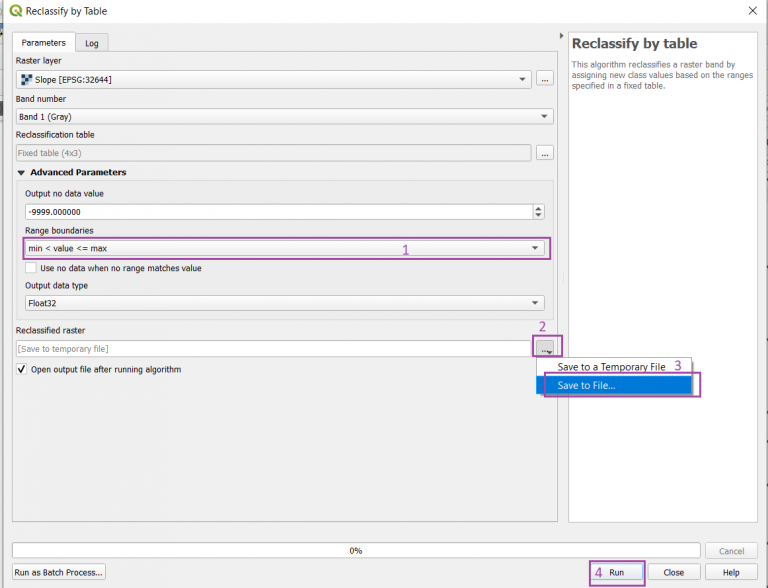Decrease the output no data value
The image size is (768, 588).
[x=539, y=216]
